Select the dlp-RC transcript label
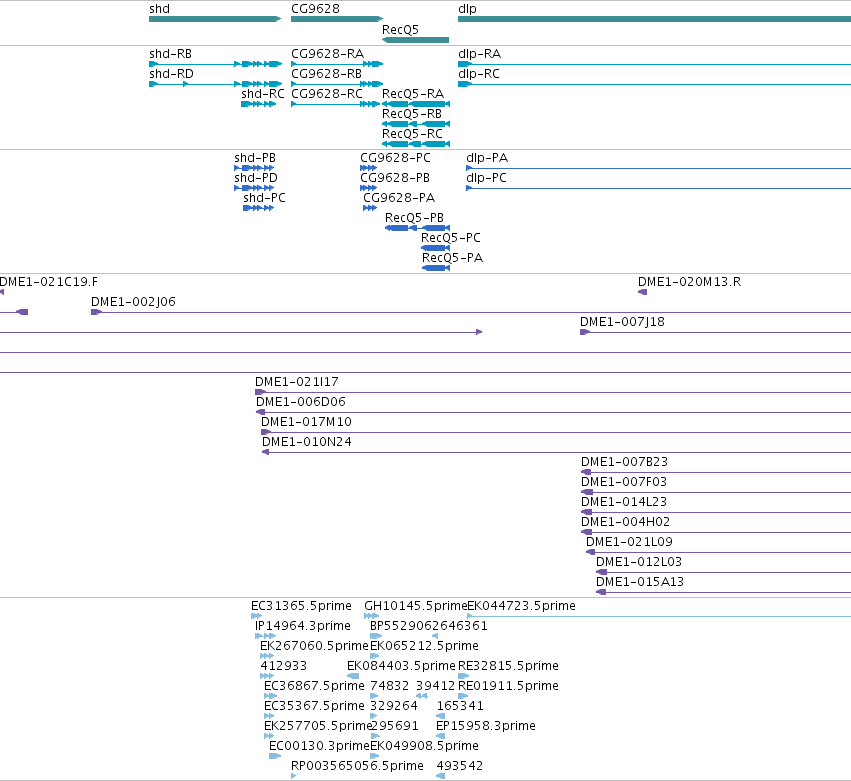Screen dimensions: 851x781 click(479, 74)
